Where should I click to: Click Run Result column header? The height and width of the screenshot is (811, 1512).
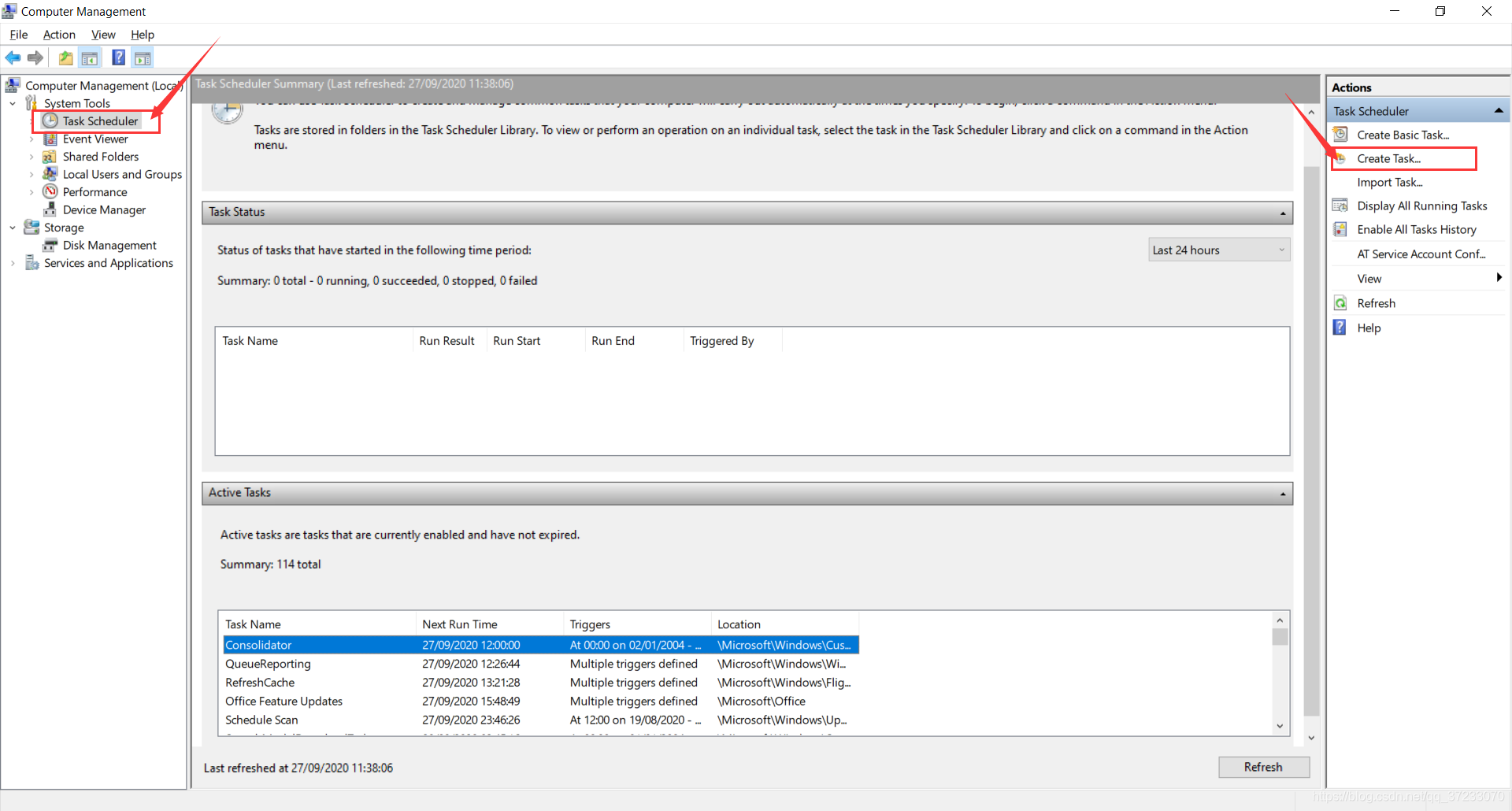pyautogui.click(x=449, y=340)
